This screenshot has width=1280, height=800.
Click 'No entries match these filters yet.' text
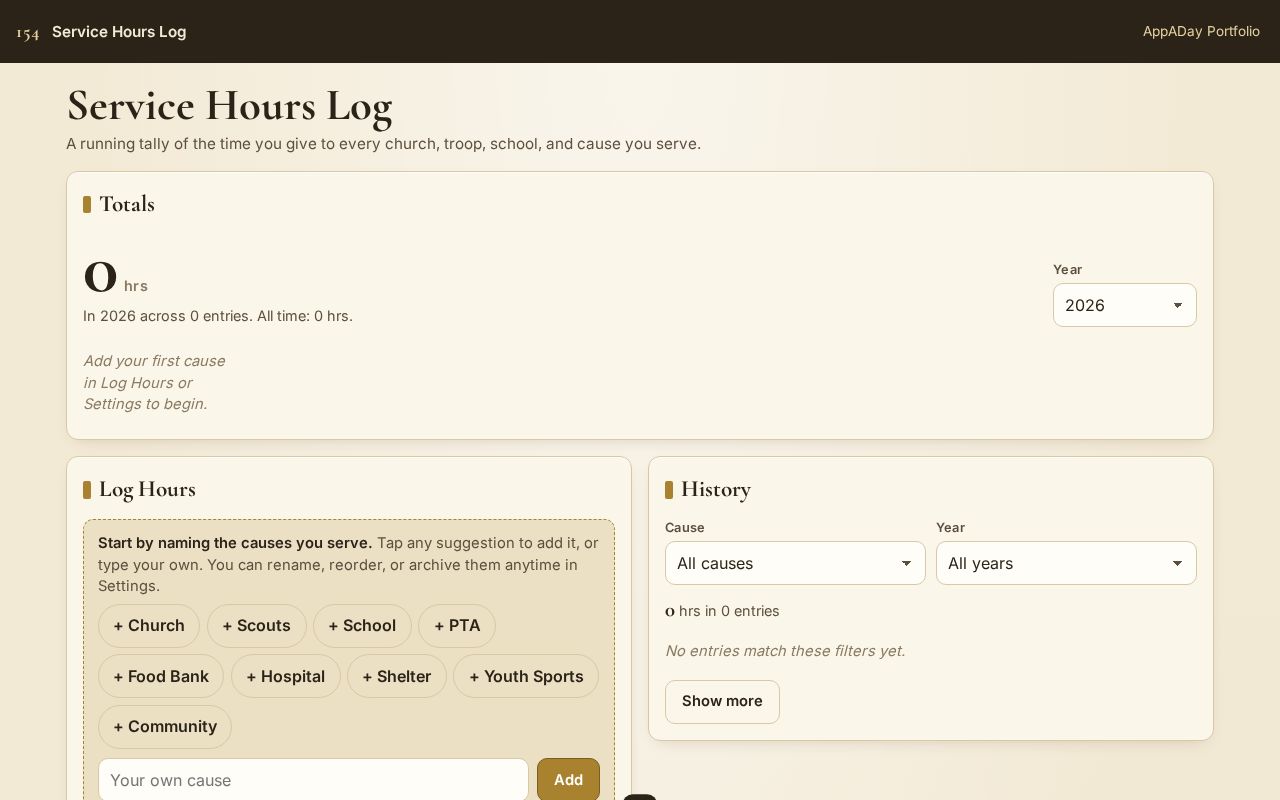(x=785, y=650)
